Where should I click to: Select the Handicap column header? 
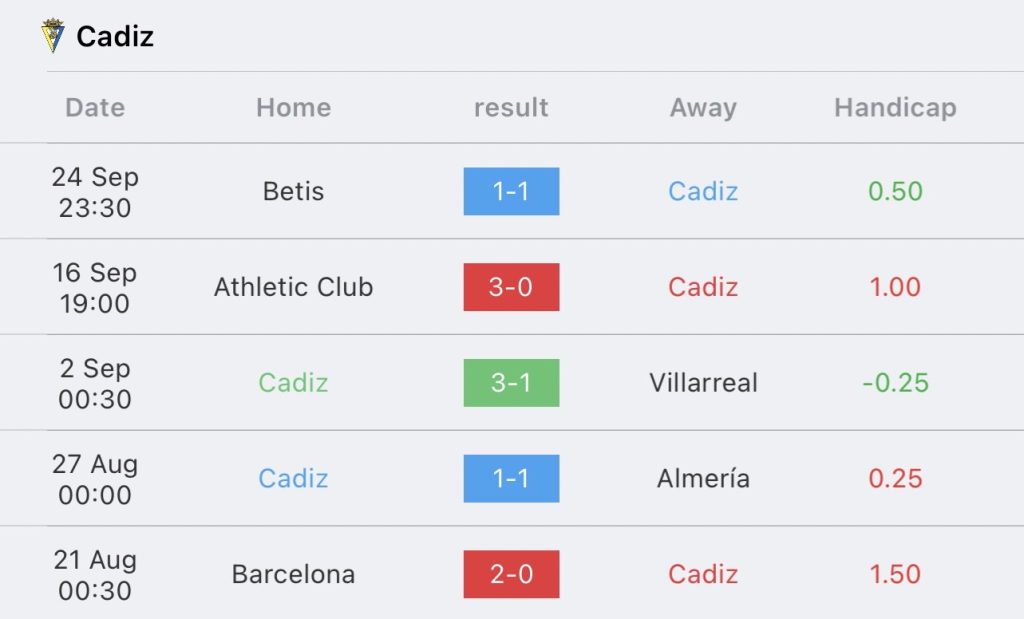895,108
